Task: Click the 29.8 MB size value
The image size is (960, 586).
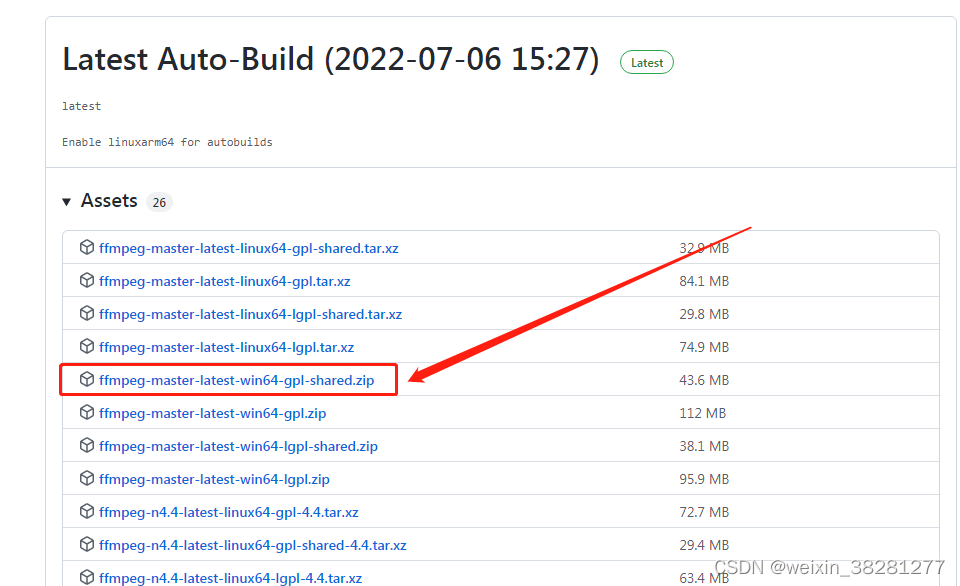Action: click(704, 314)
